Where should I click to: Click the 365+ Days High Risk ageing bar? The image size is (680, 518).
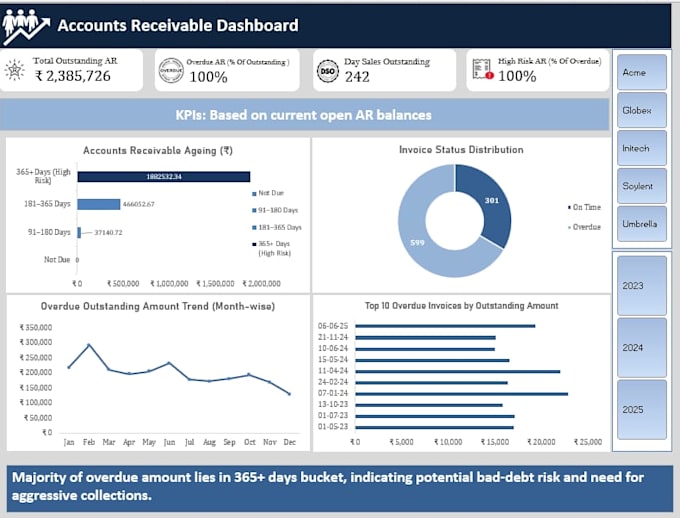164,177
